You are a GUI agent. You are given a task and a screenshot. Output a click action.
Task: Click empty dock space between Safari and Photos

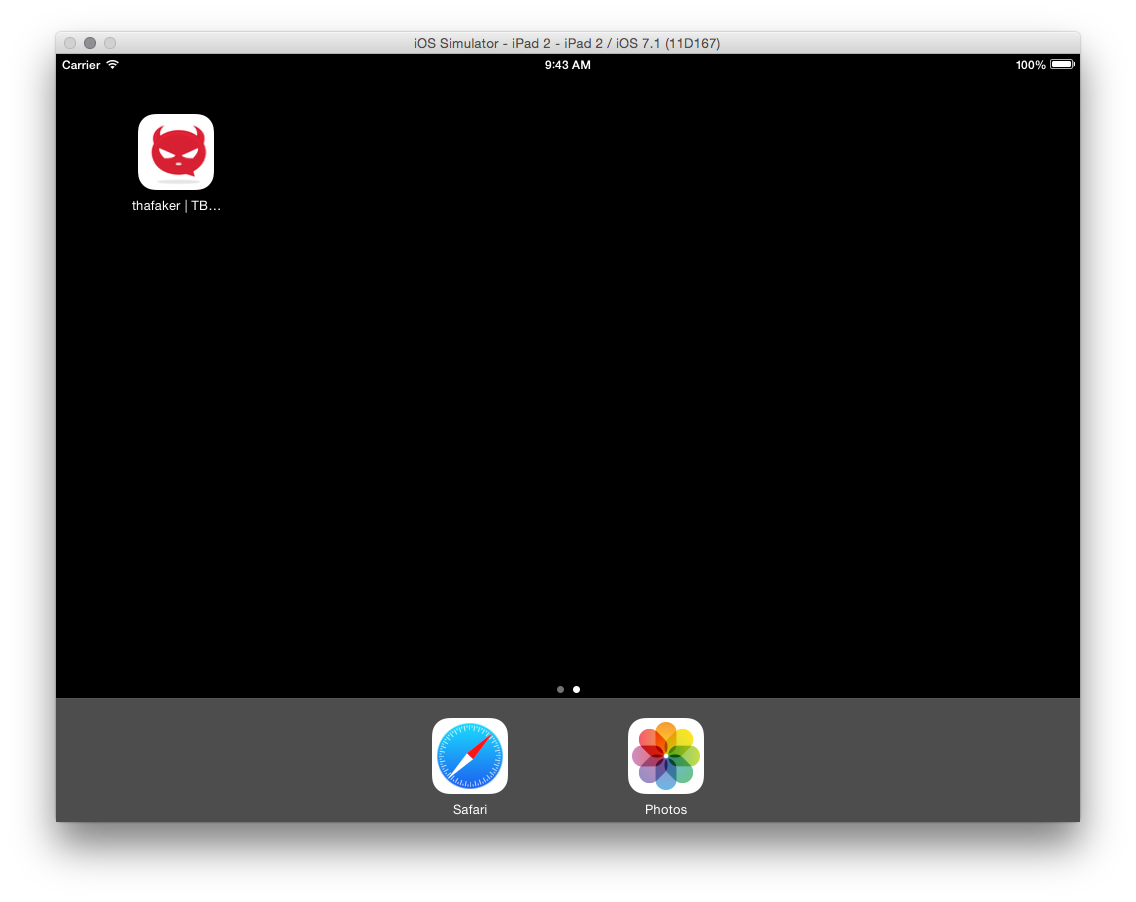[568, 760]
